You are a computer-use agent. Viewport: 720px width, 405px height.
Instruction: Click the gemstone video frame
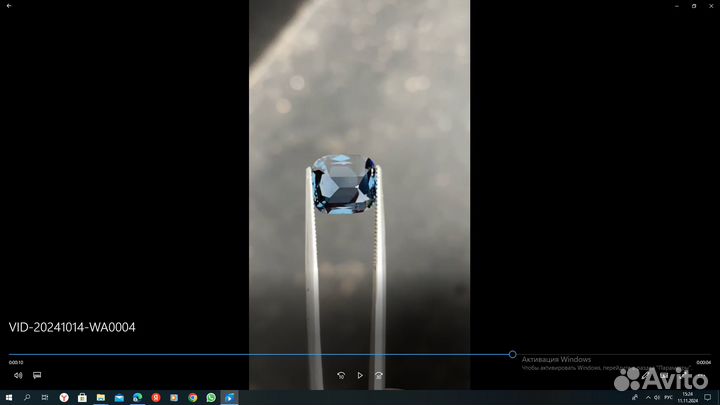(360, 195)
